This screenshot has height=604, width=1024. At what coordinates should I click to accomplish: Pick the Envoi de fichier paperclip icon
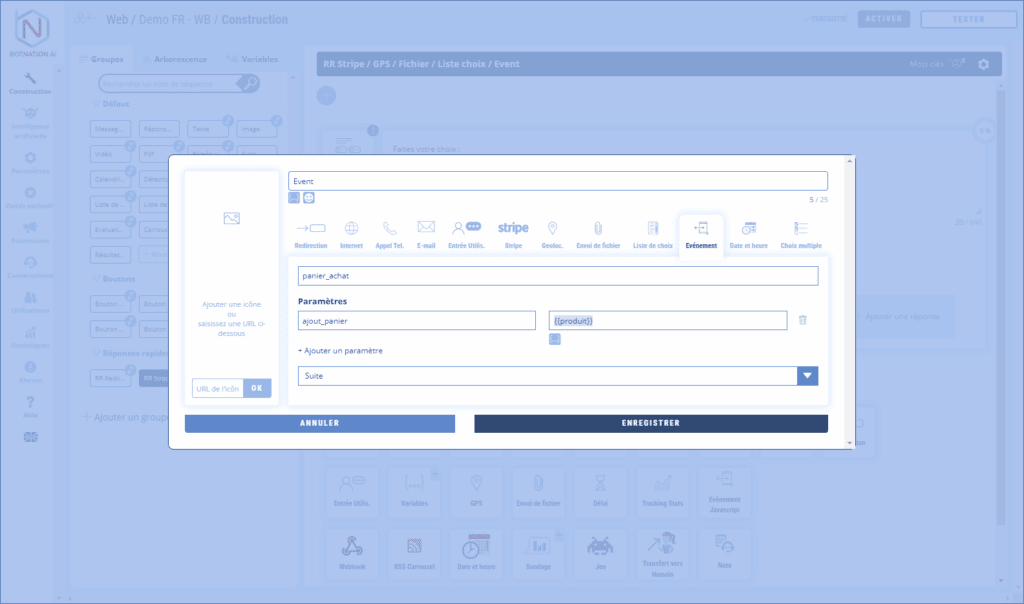point(598,229)
